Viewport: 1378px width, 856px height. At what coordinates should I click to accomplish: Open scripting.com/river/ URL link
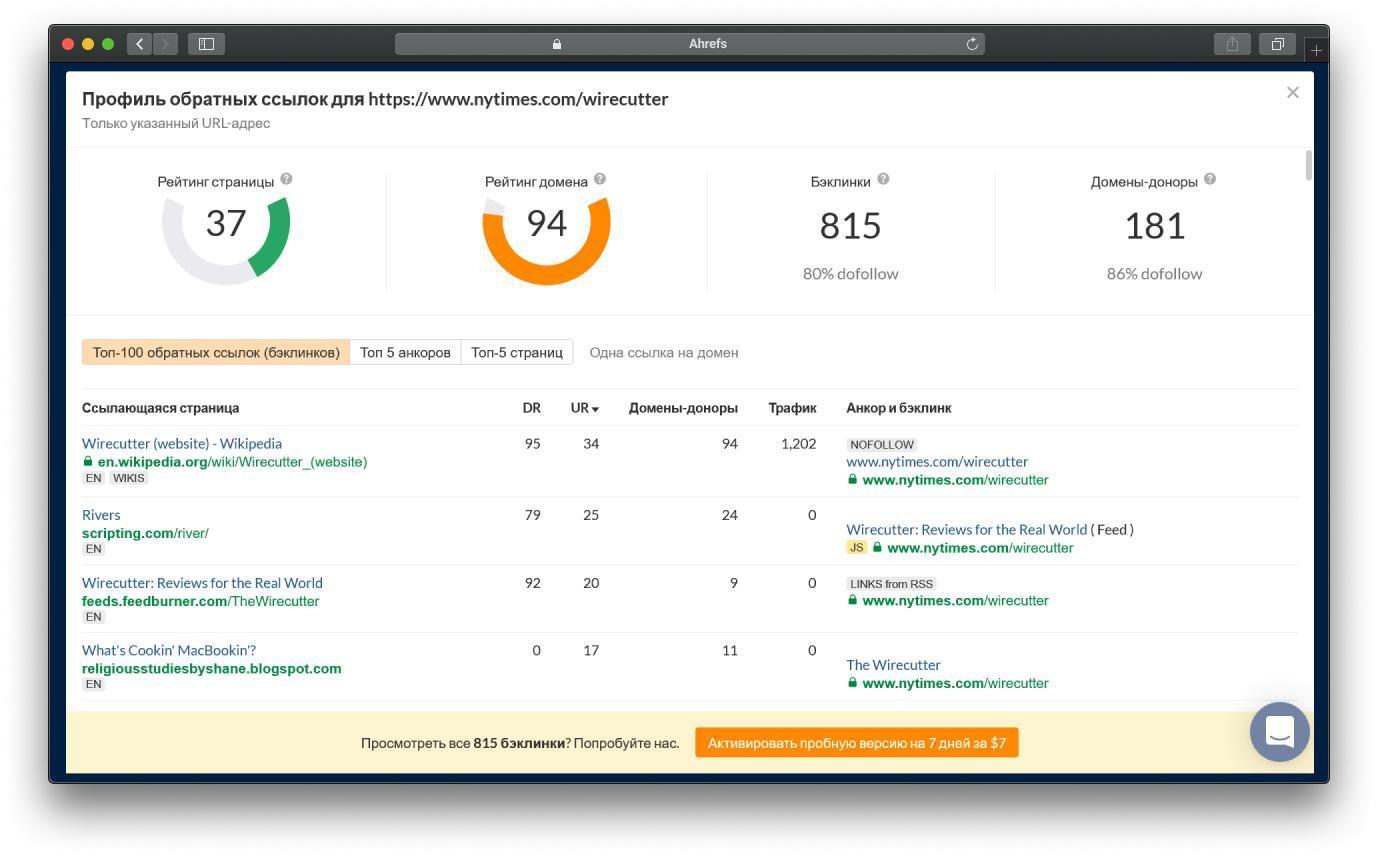pyautogui.click(x=145, y=533)
